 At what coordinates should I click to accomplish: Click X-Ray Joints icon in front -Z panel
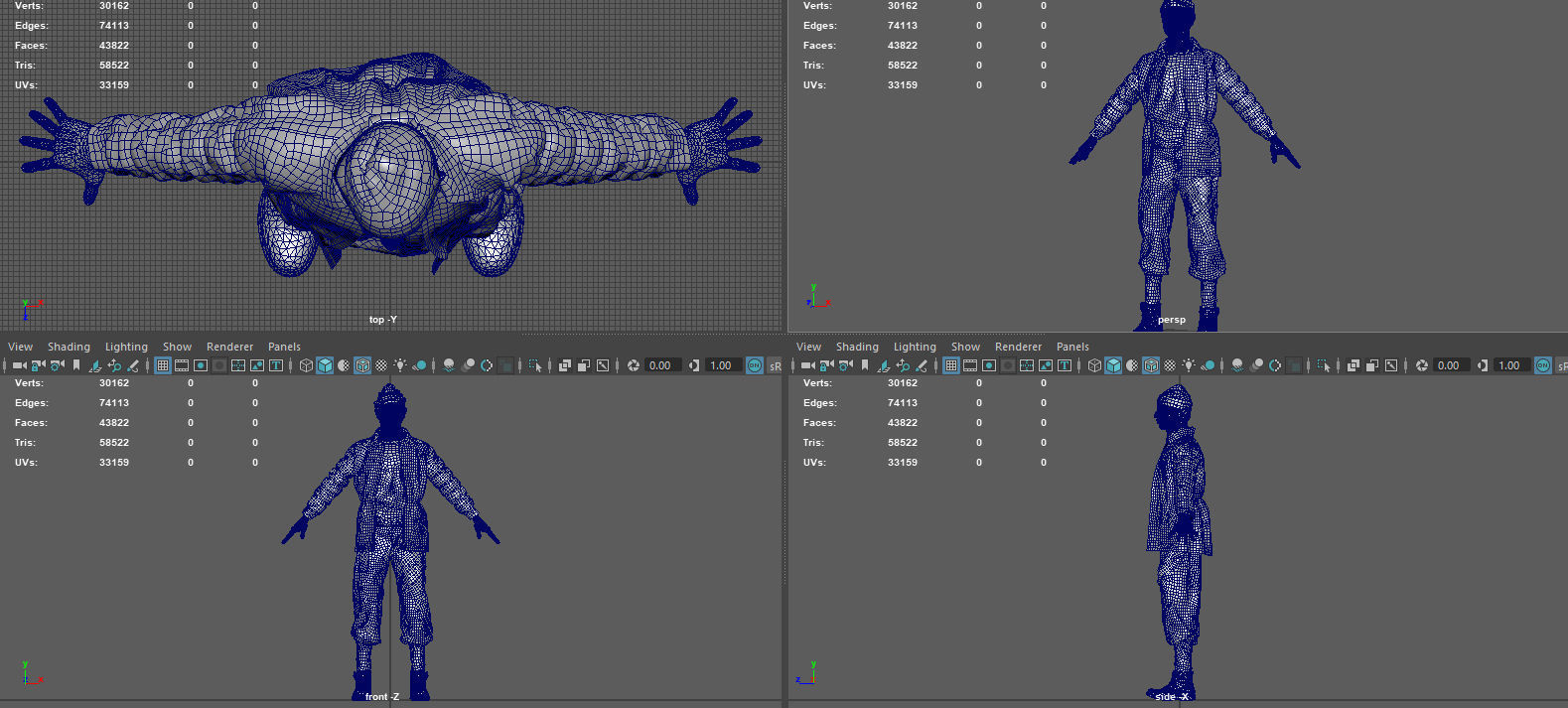click(x=603, y=365)
